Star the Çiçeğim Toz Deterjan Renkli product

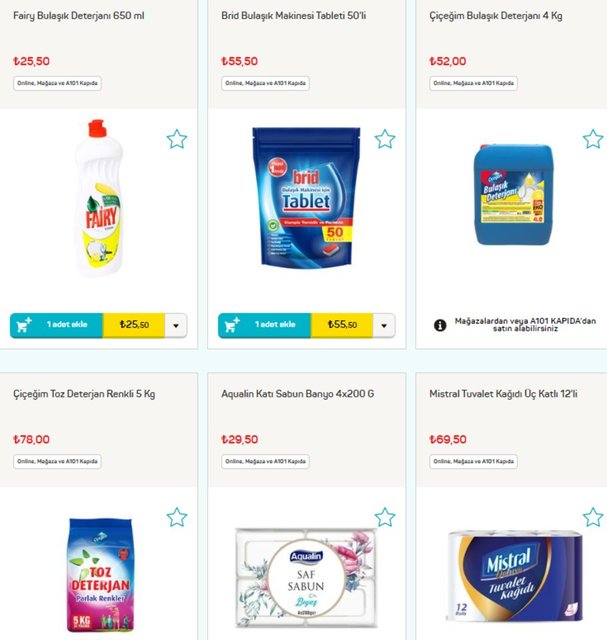coord(177,517)
